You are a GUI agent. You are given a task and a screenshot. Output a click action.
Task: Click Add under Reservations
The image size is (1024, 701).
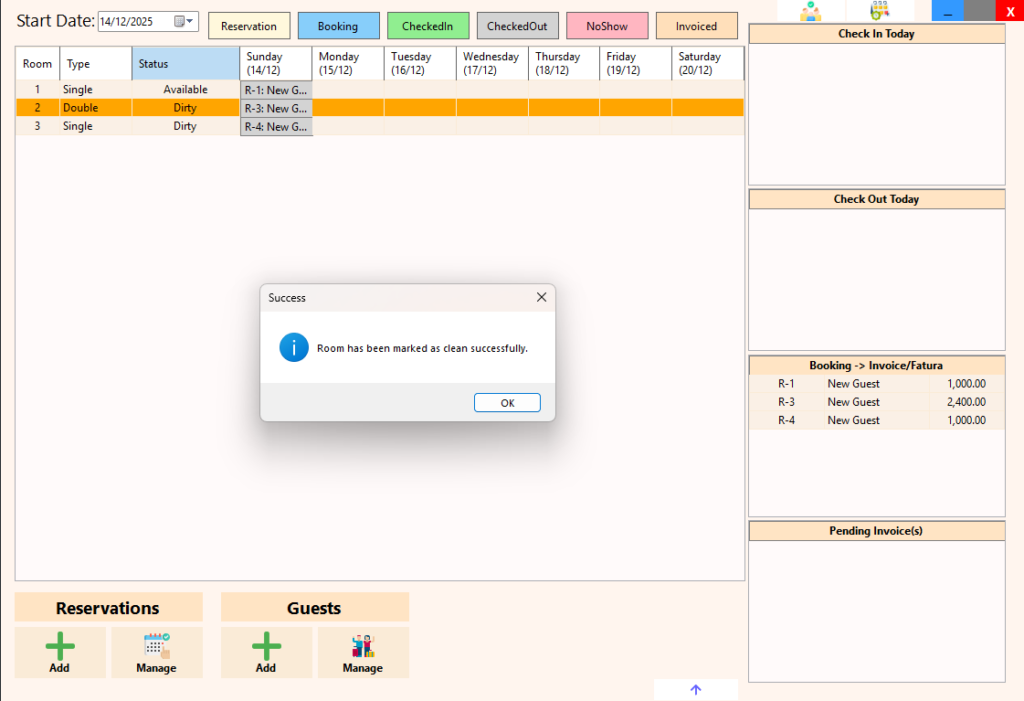pyautogui.click(x=60, y=652)
